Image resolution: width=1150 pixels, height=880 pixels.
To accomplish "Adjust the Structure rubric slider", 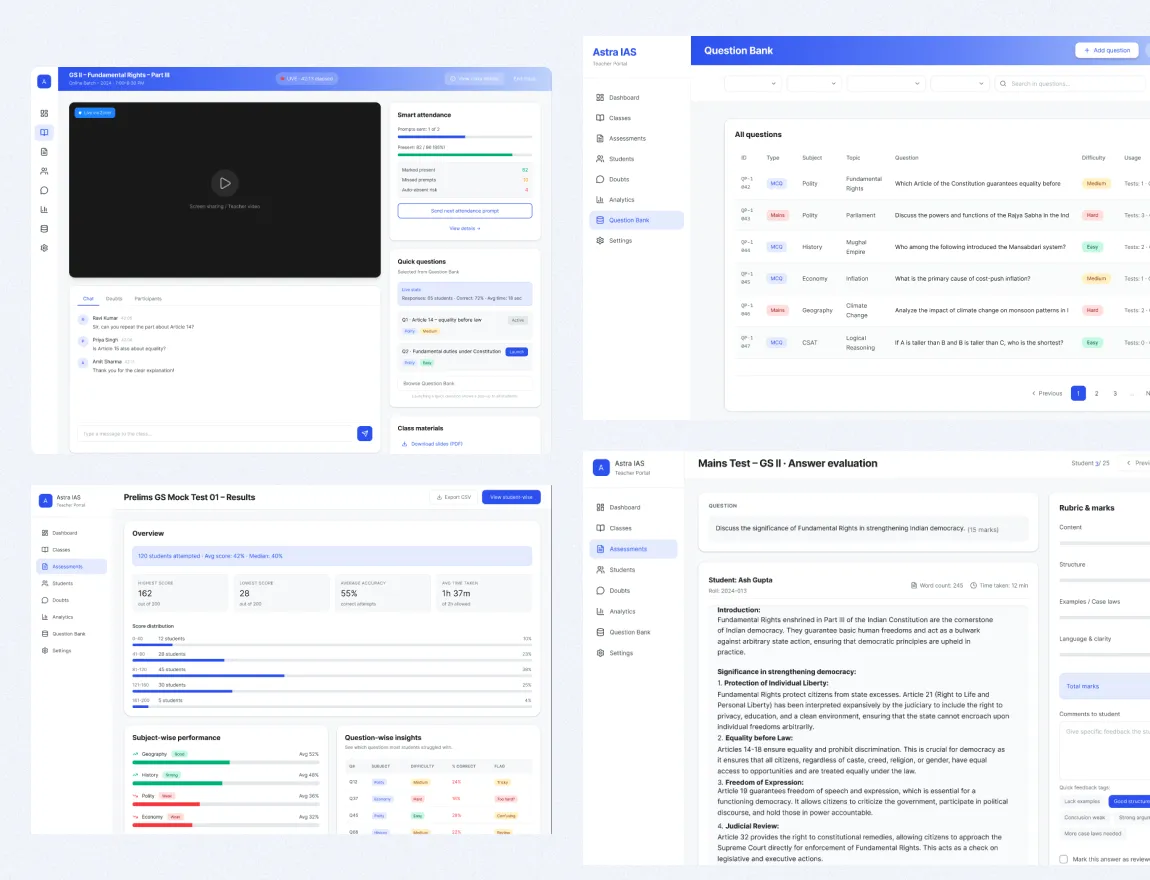I will [x=1105, y=581].
